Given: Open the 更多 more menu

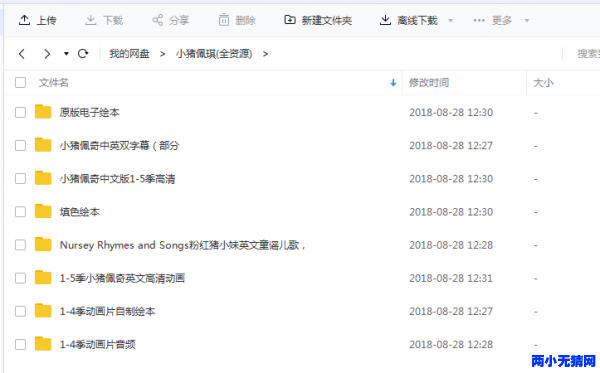Looking at the screenshot, I should point(492,20).
